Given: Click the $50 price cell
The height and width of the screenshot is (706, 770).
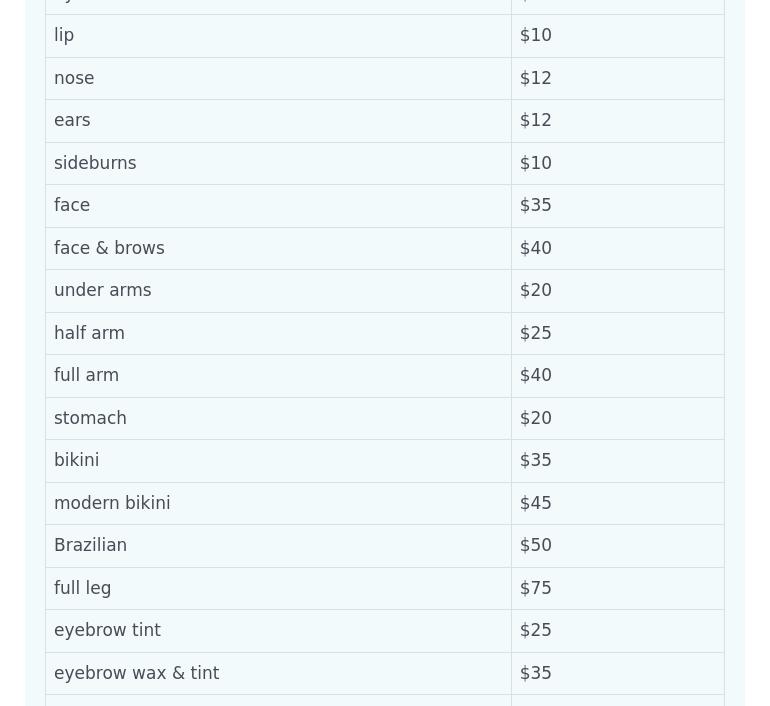Looking at the screenshot, I should click(536, 545).
